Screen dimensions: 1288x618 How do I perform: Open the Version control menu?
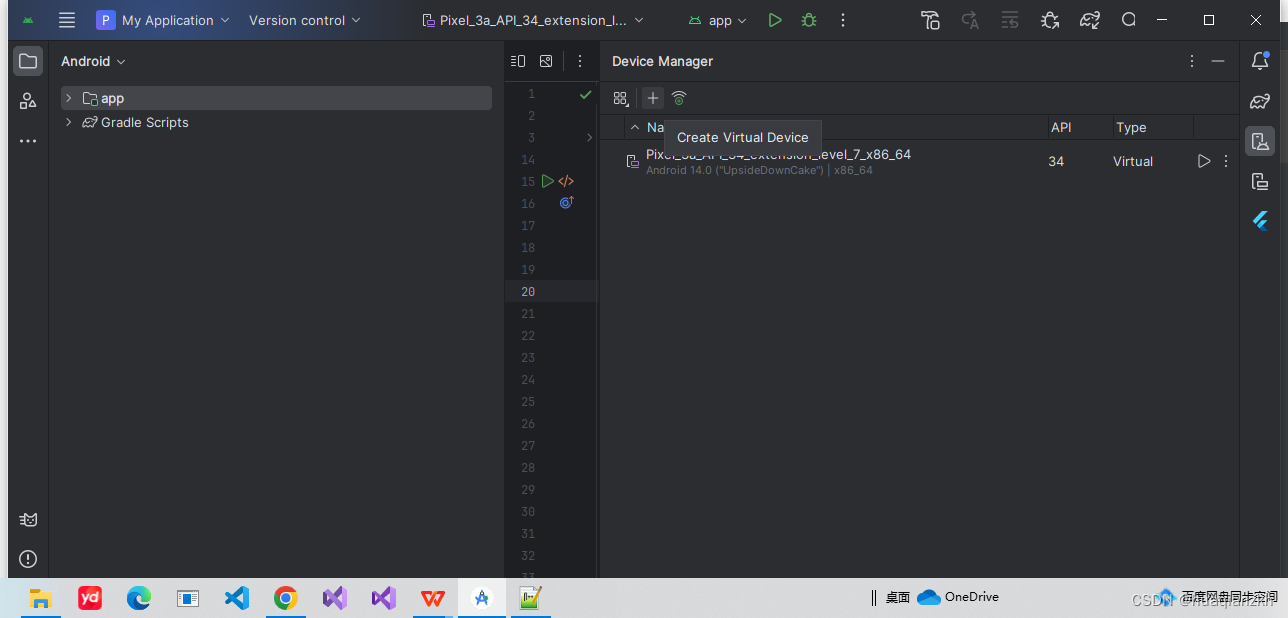304,20
